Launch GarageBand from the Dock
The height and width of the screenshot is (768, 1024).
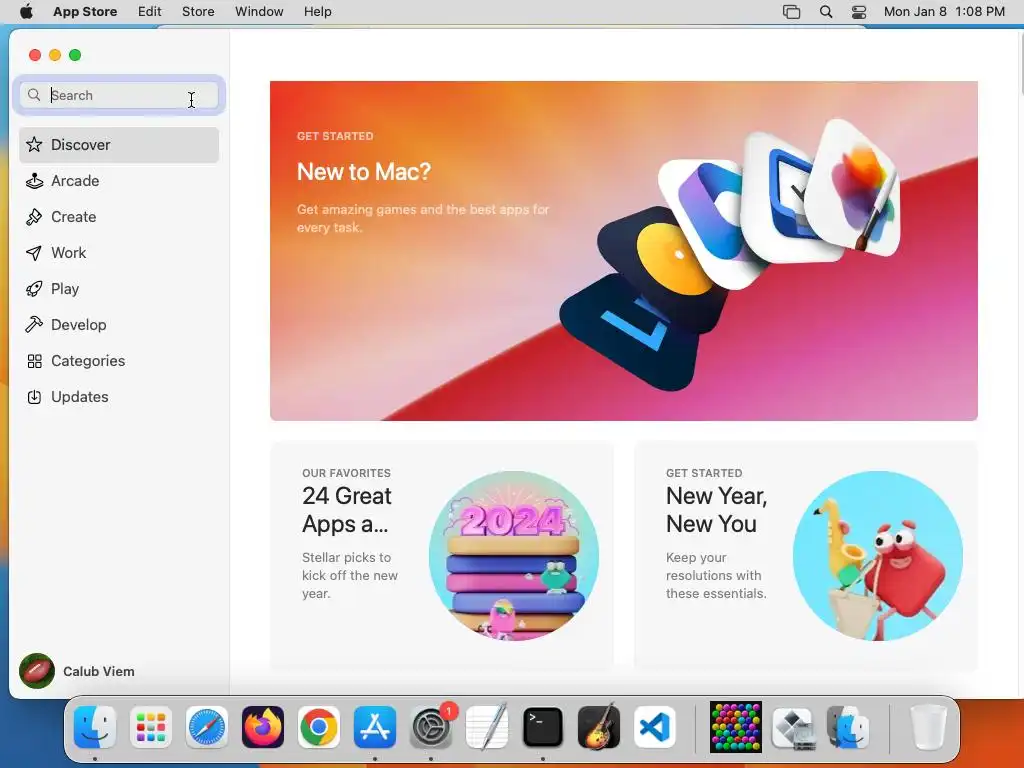[599, 727]
